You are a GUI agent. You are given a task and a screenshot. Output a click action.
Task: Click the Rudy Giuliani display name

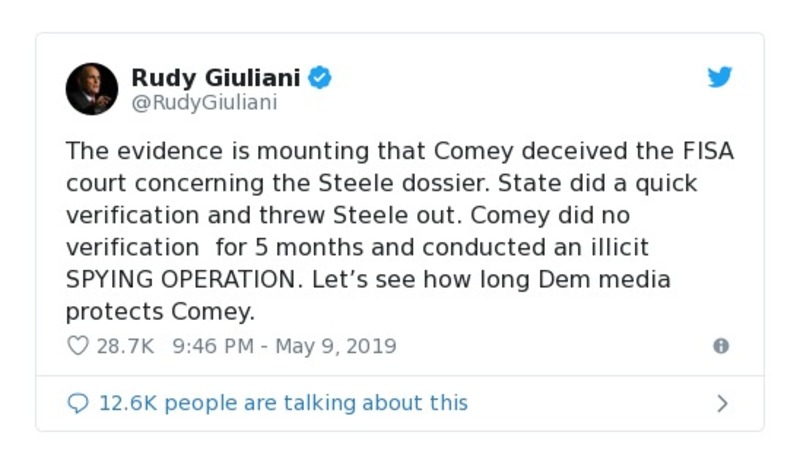tap(215, 77)
